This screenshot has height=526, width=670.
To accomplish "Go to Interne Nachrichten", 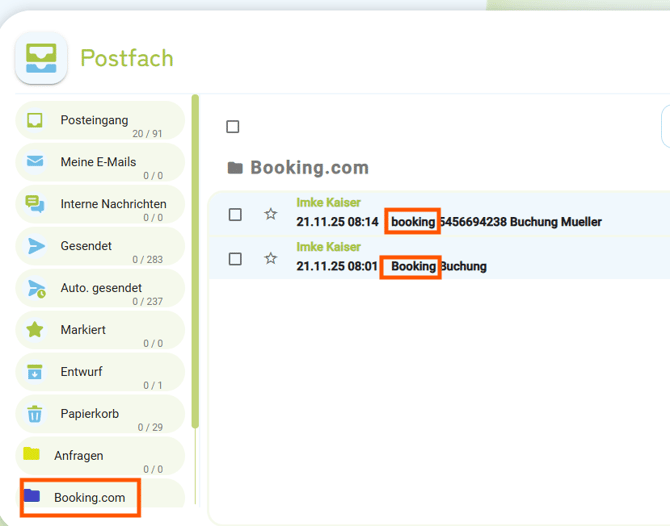I will 100,204.
